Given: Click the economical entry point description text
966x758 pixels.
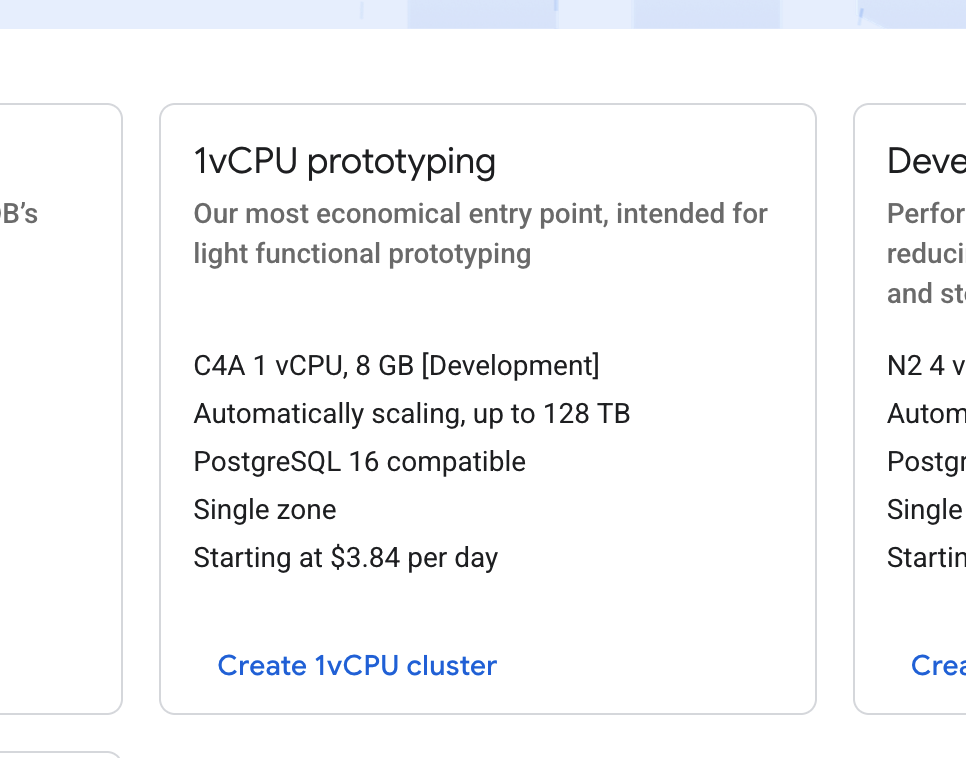Looking at the screenshot, I should tap(480, 233).
